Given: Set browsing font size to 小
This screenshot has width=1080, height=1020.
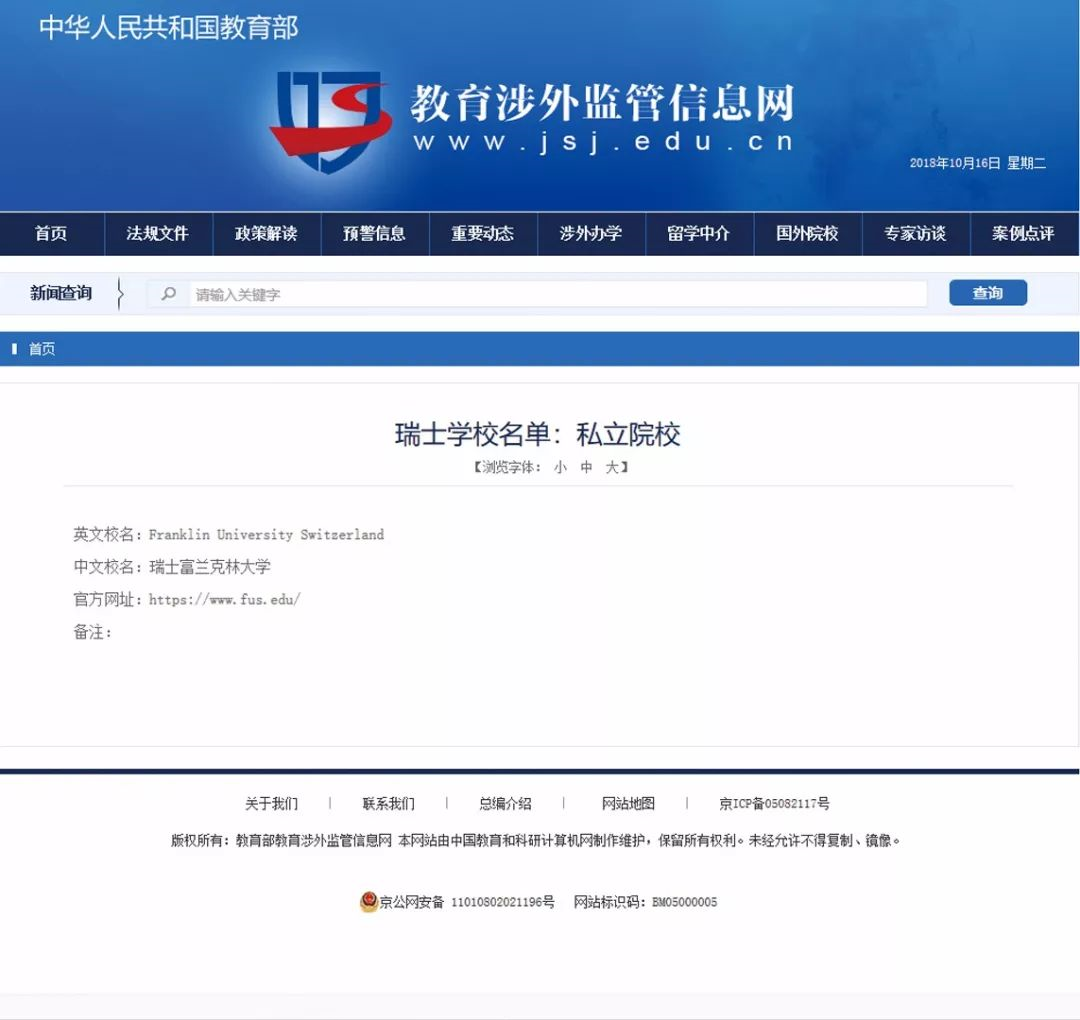Looking at the screenshot, I should (x=560, y=467).
